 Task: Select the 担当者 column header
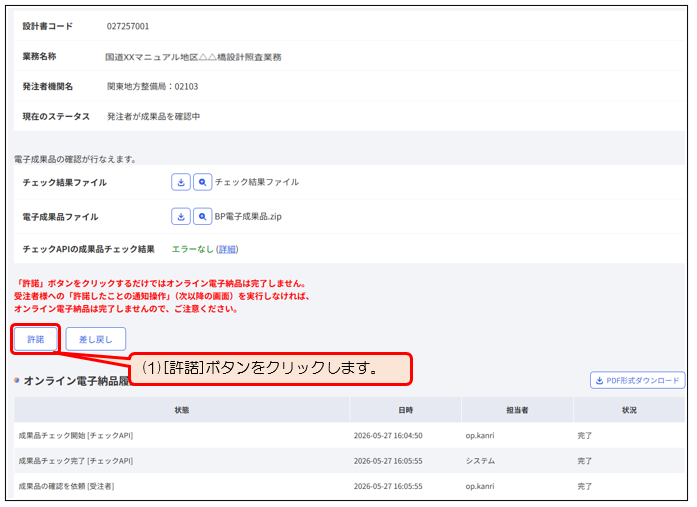517,410
